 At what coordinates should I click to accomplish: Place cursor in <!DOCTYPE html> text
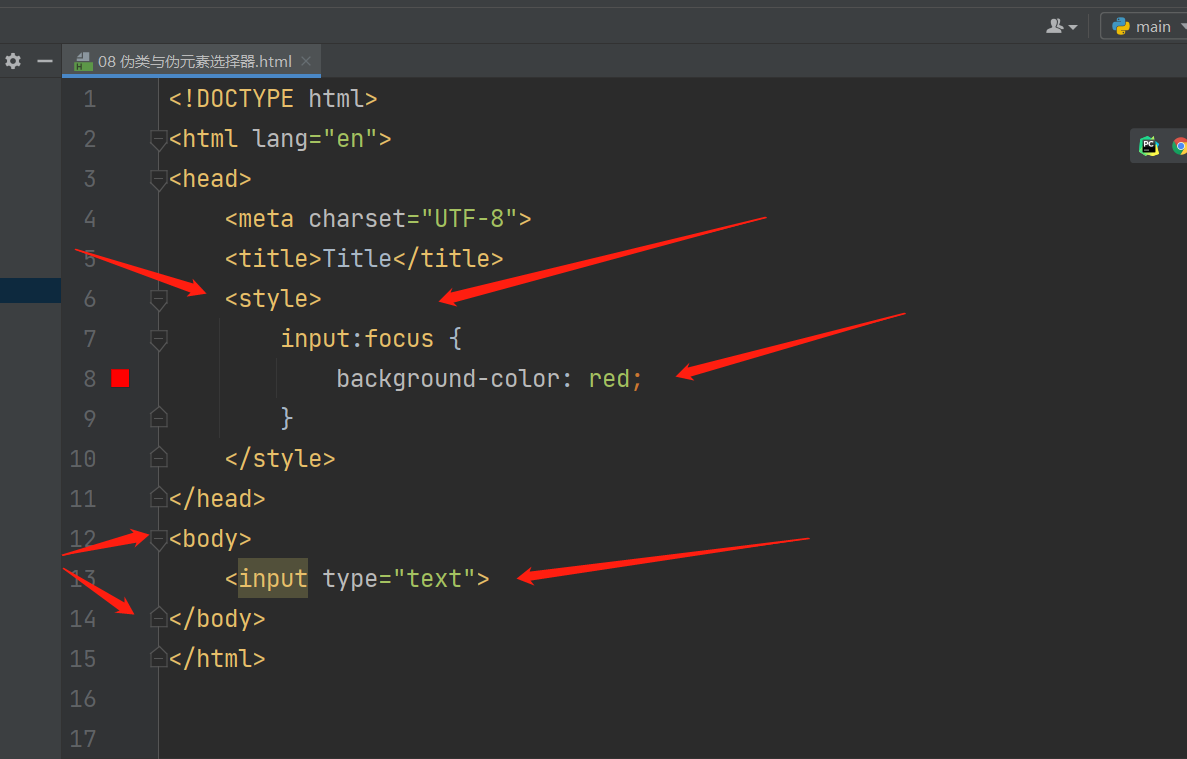click(x=273, y=99)
